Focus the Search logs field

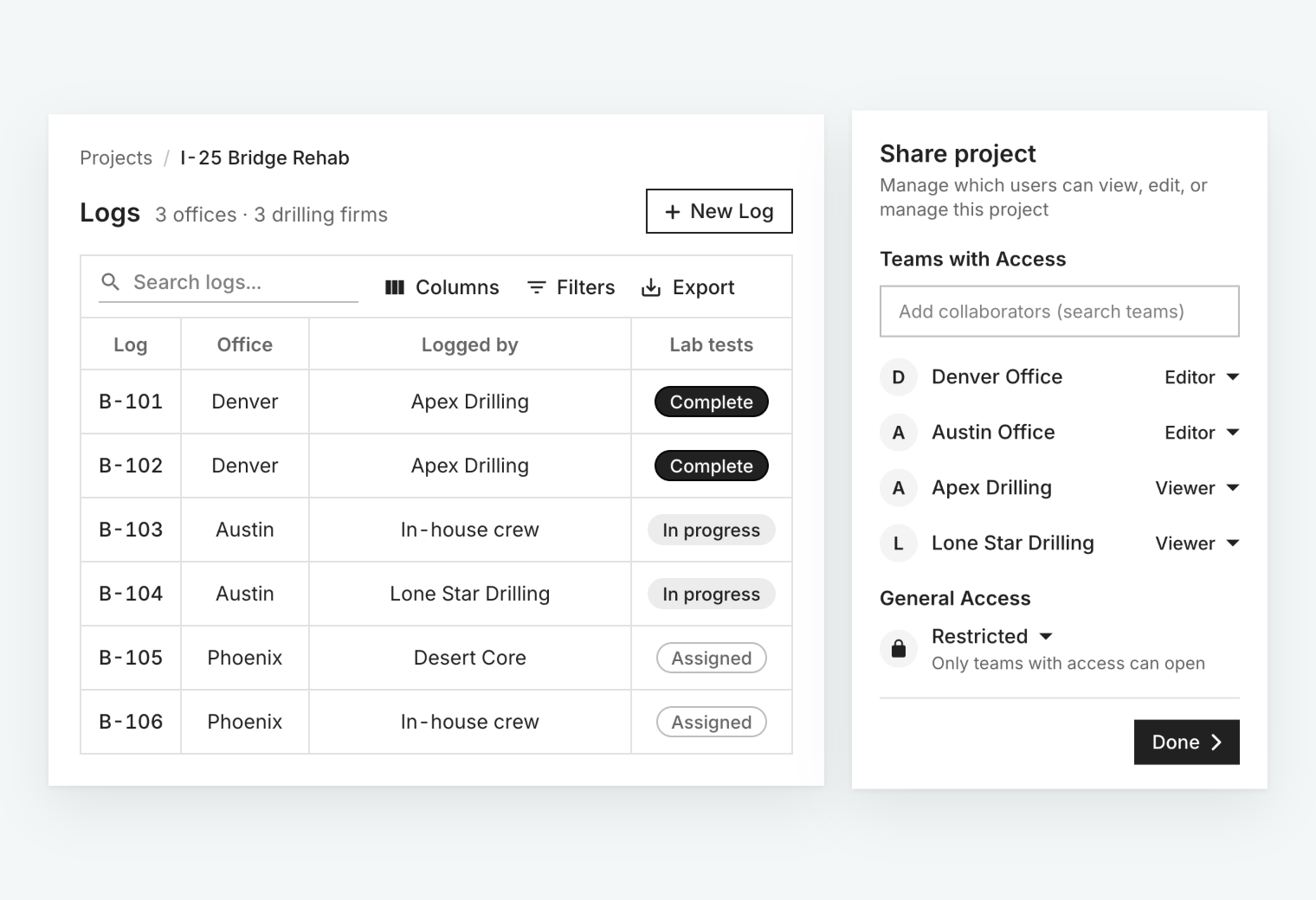pos(229,283)
